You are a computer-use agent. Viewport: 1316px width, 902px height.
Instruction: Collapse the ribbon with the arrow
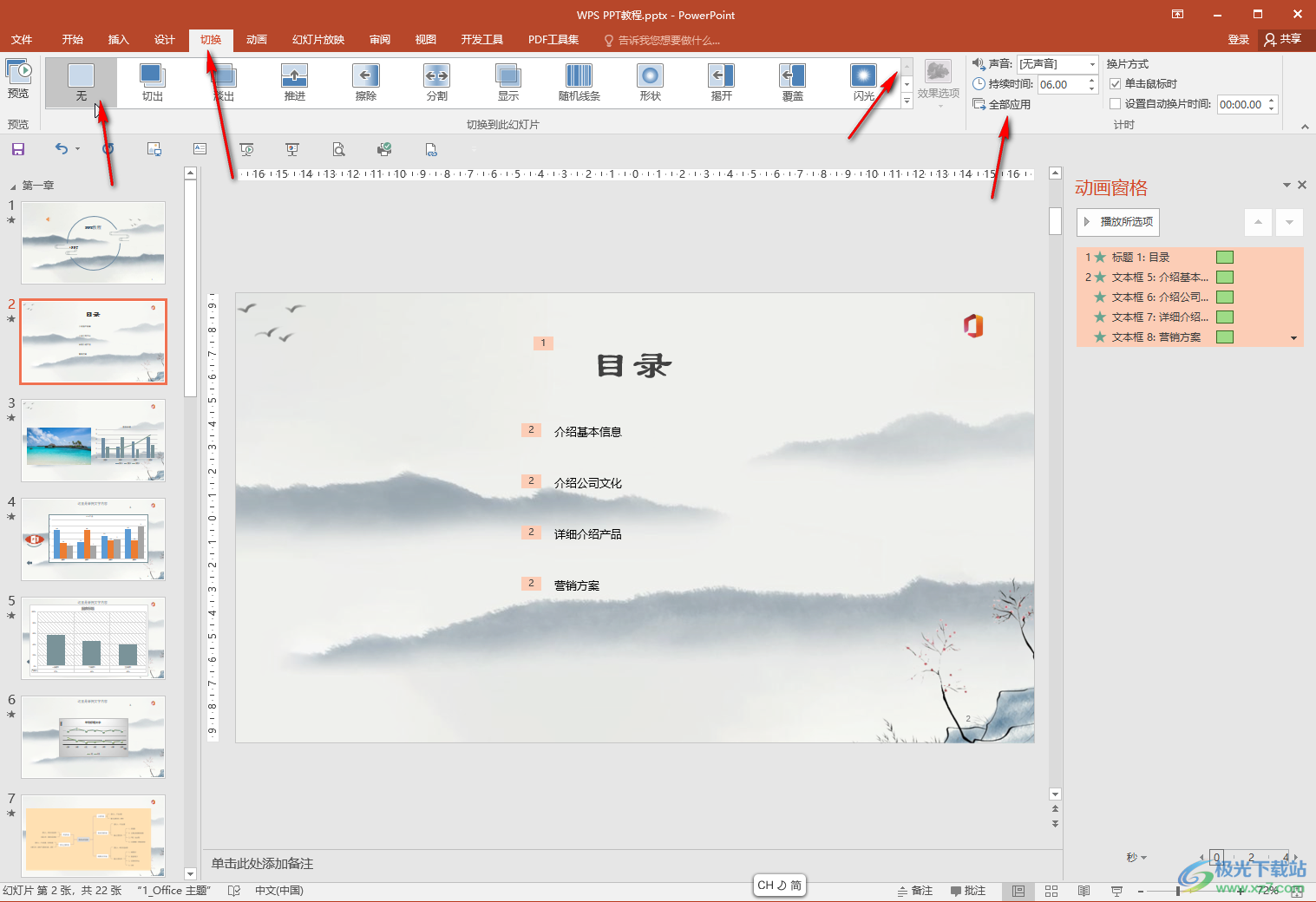(x=1305, y=127)
